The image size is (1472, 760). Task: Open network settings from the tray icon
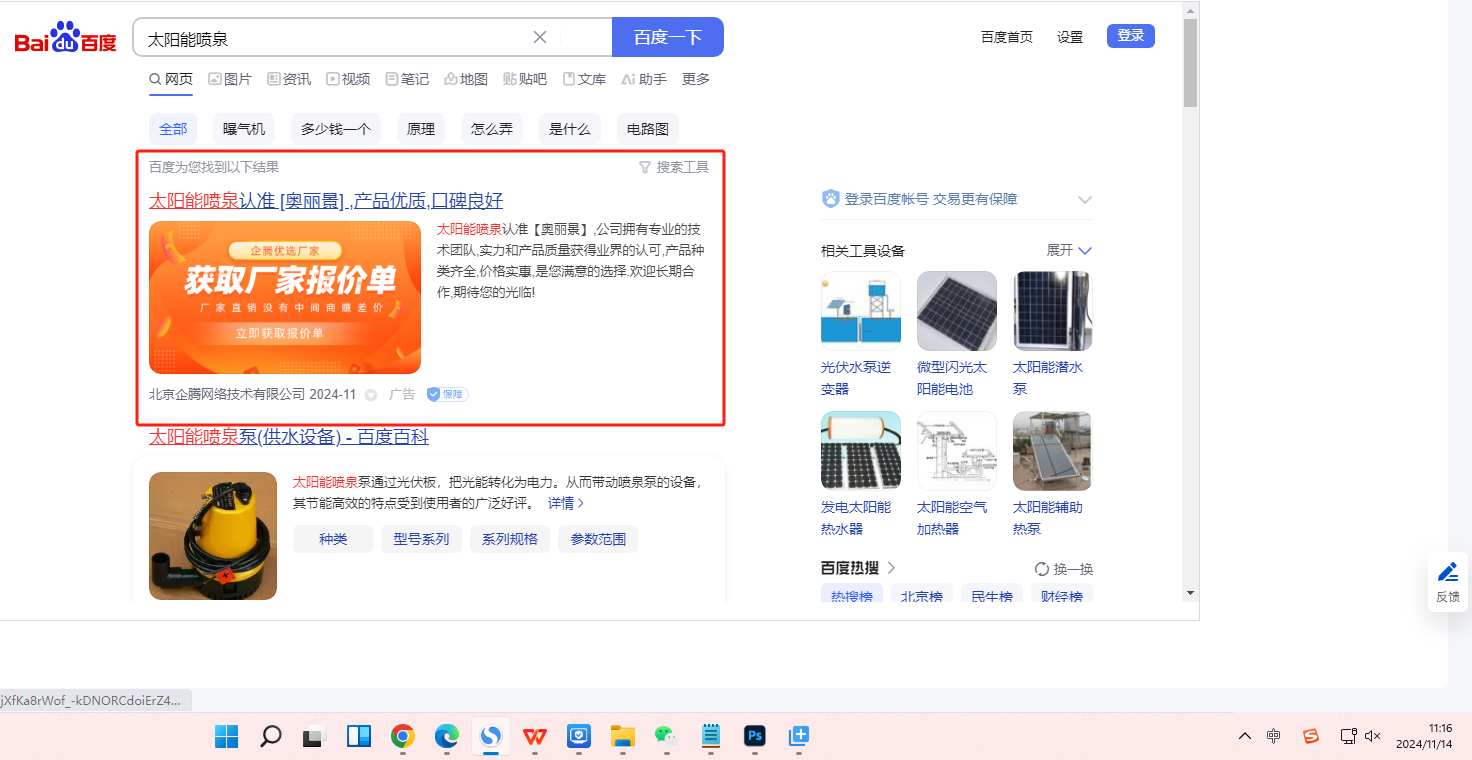[1348, 736]
